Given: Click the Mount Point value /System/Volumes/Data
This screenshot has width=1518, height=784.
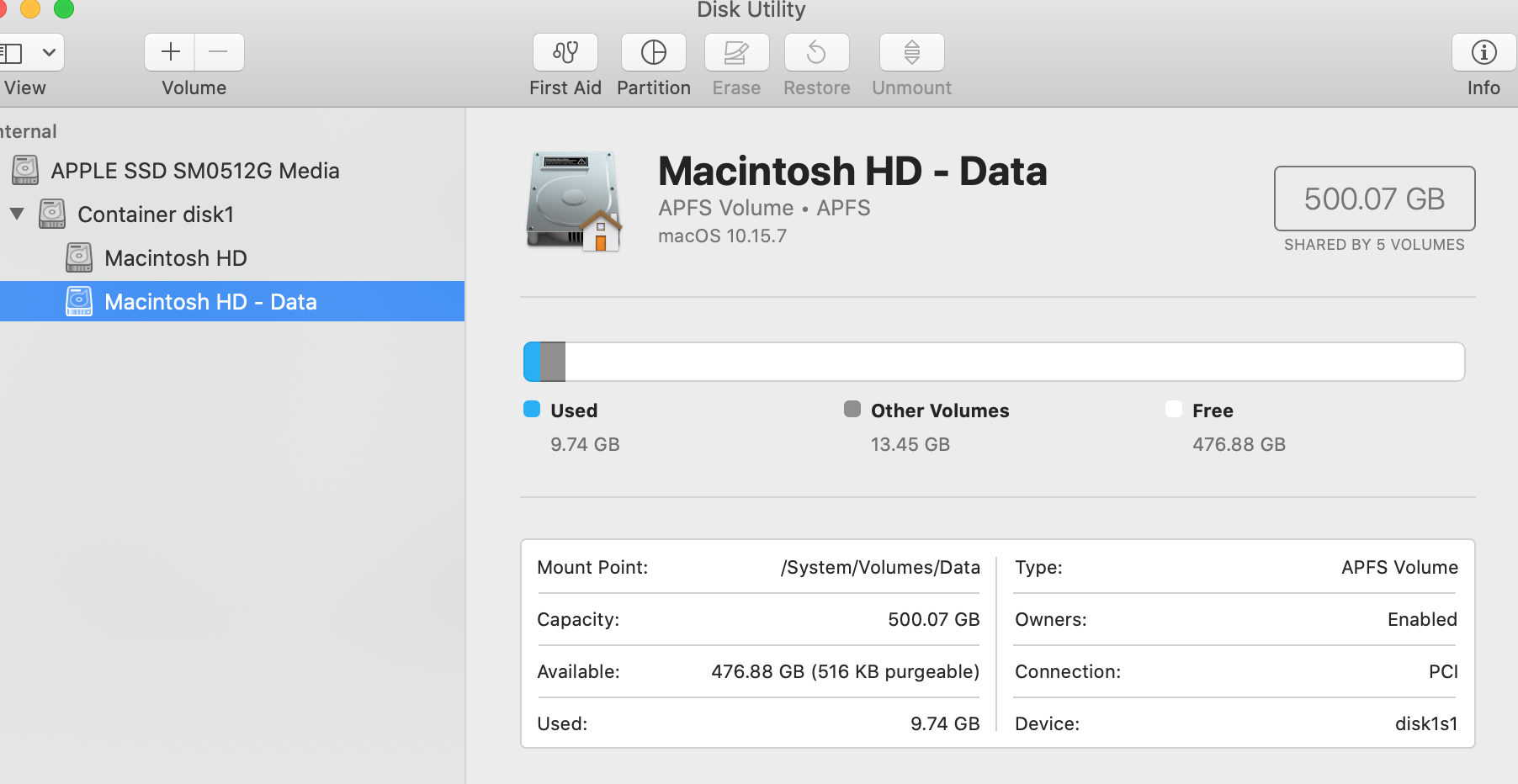Looking at the screenshot, I should click(x=880, y=568).
